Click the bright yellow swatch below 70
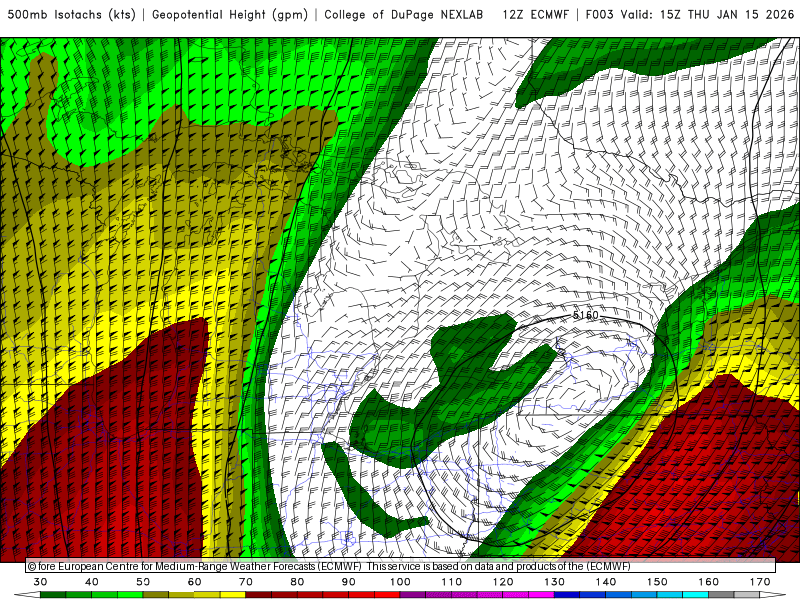Screen dimensions: 800x600 click(x=233, y=595)
